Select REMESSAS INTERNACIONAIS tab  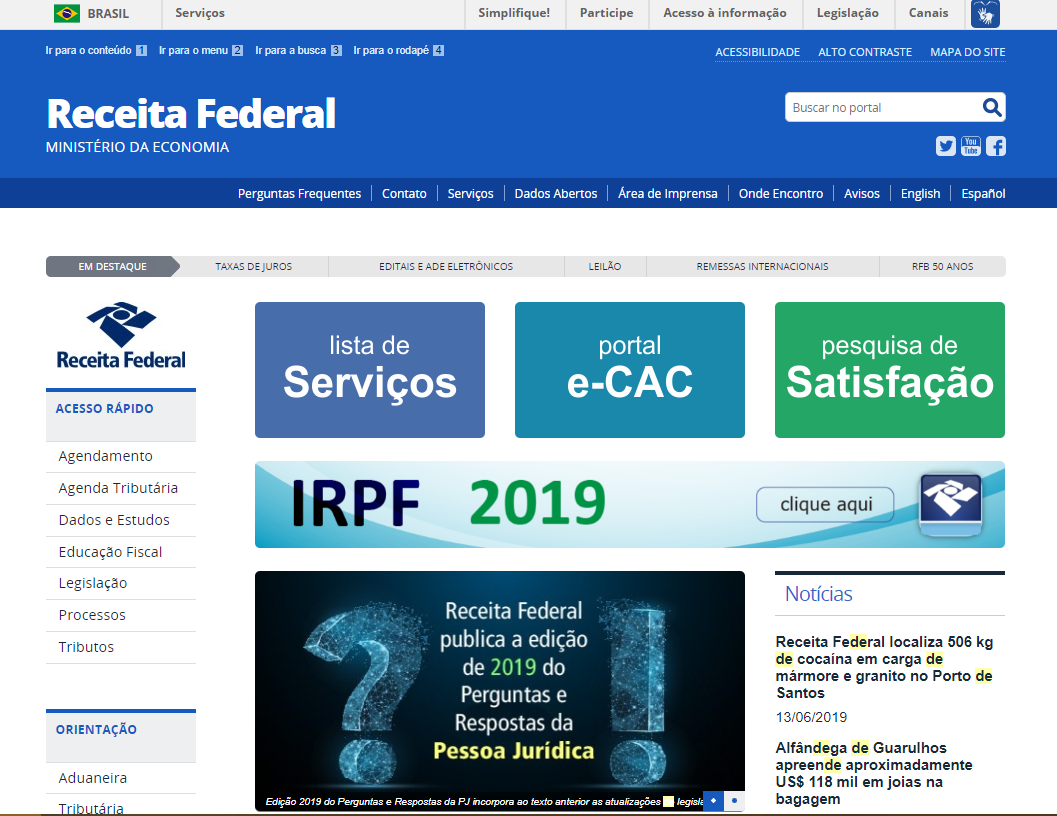[762, 266]
